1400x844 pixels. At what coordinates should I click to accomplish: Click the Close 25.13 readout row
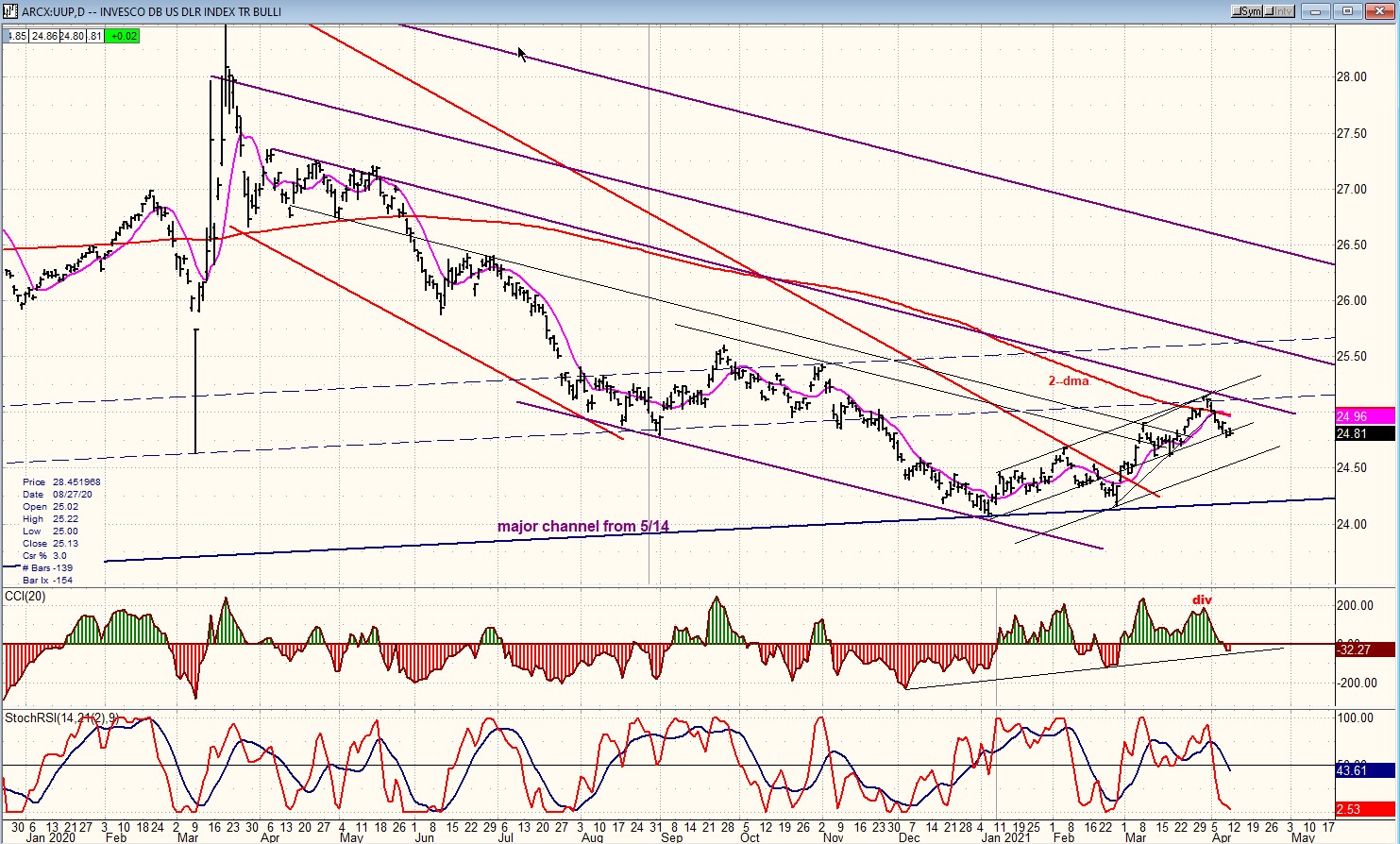click(x=50, y=544)
